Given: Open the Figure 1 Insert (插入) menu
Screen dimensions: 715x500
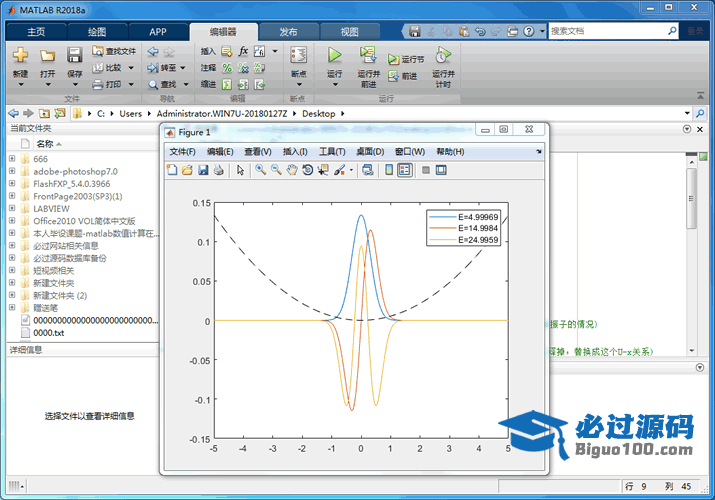Looking at the screenshot, I should [x=295, y=152].
